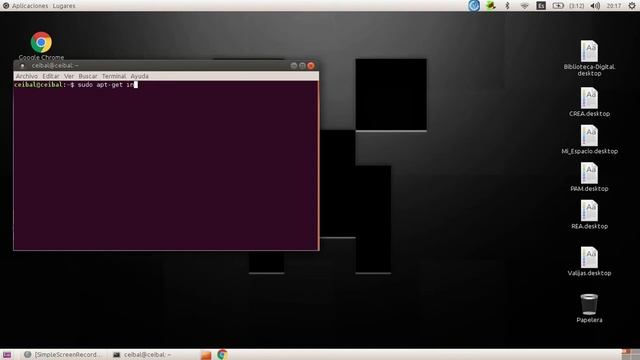Open Terminal menu in terminal window
The height and width of the screenshot is (360, 640).
coord(114,76)
